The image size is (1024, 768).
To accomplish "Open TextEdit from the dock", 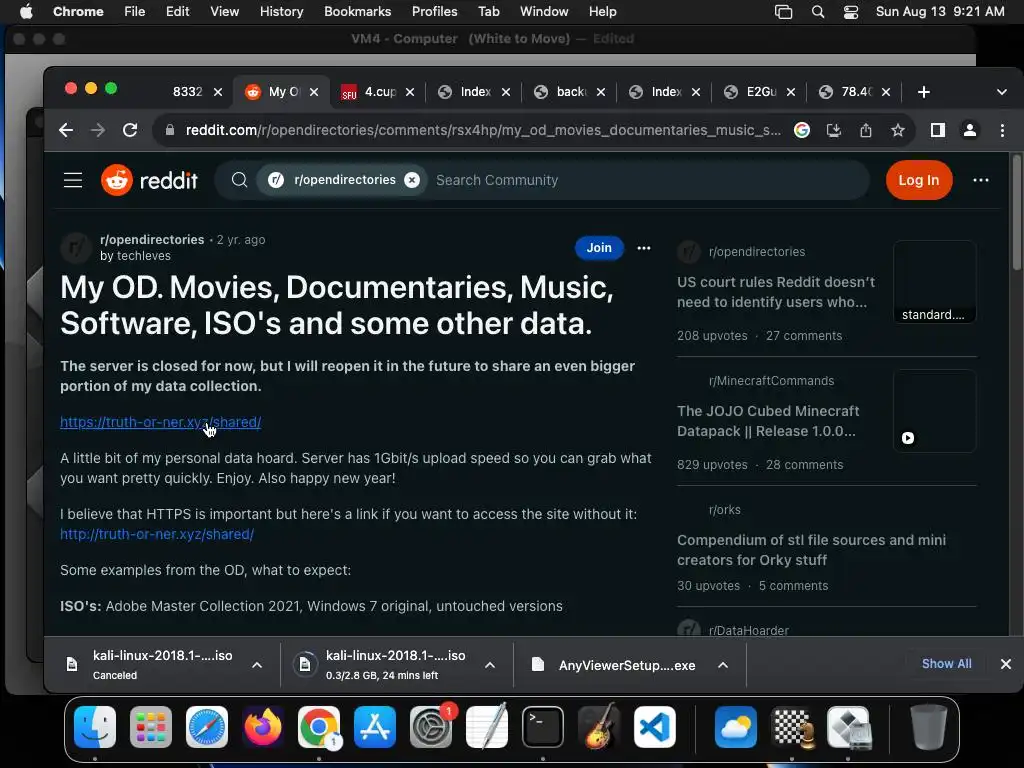I will (487, 727).
